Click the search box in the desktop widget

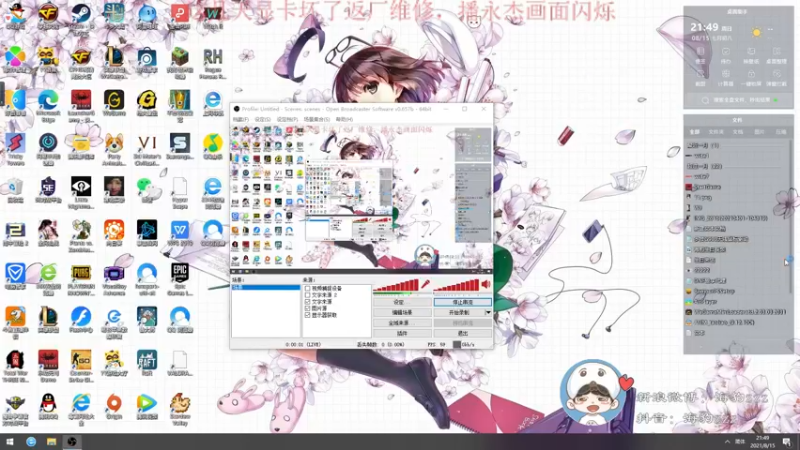point(738,100)
